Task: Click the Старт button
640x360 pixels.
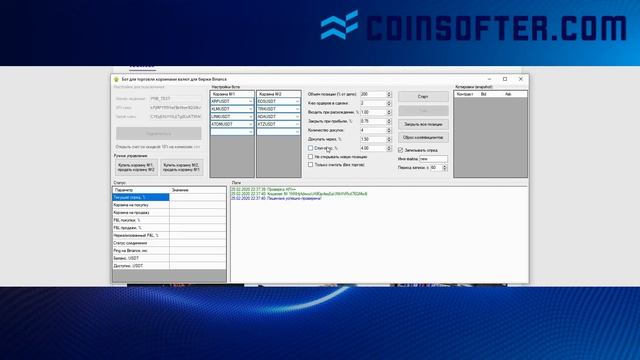Action: (x=423, y=97)
